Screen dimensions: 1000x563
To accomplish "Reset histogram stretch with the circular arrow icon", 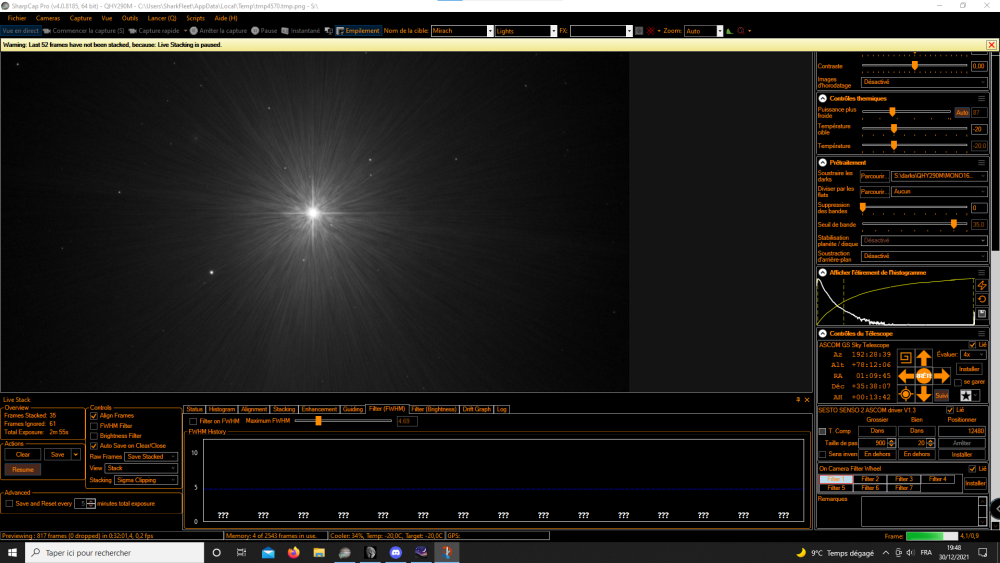I will click(x=982, y=299).
